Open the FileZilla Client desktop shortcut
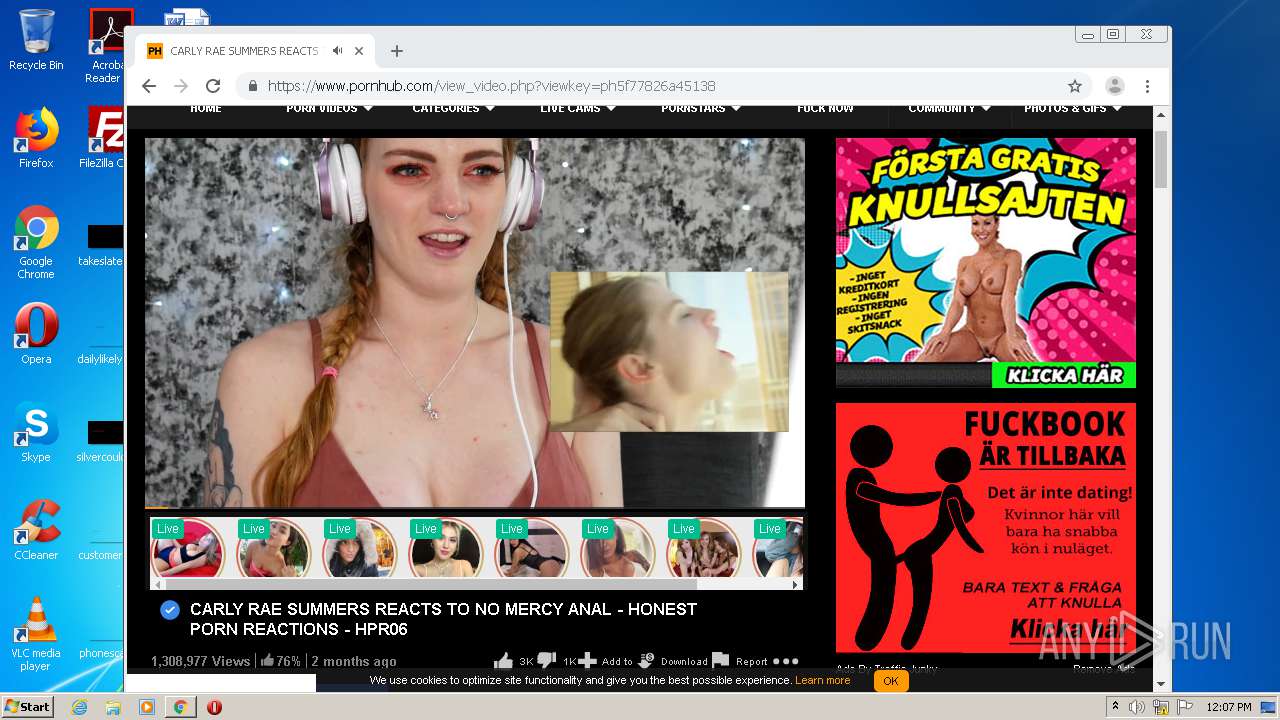The width and height of the screenshot is (1280, 720). (x=104, y=138)
